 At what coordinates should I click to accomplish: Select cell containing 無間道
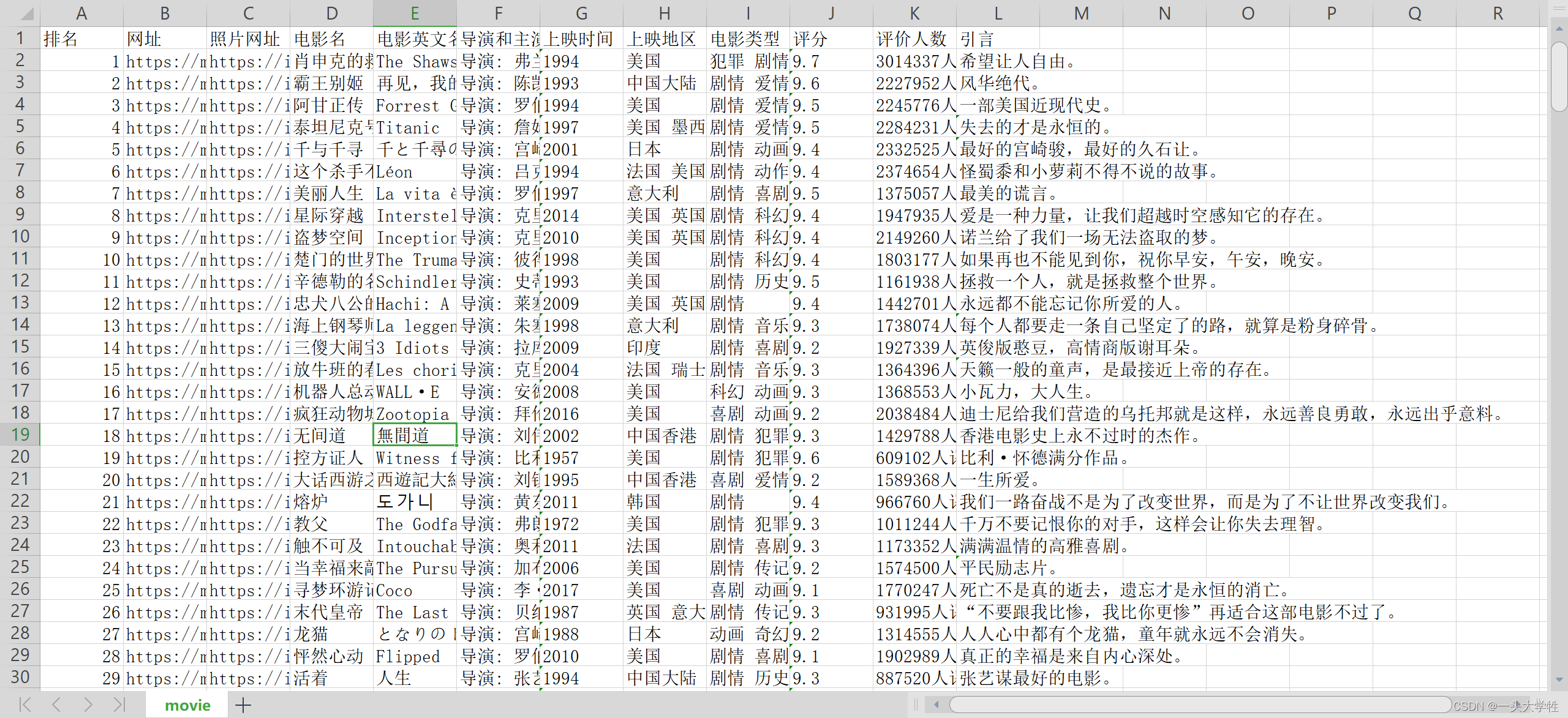coord(415,435)
